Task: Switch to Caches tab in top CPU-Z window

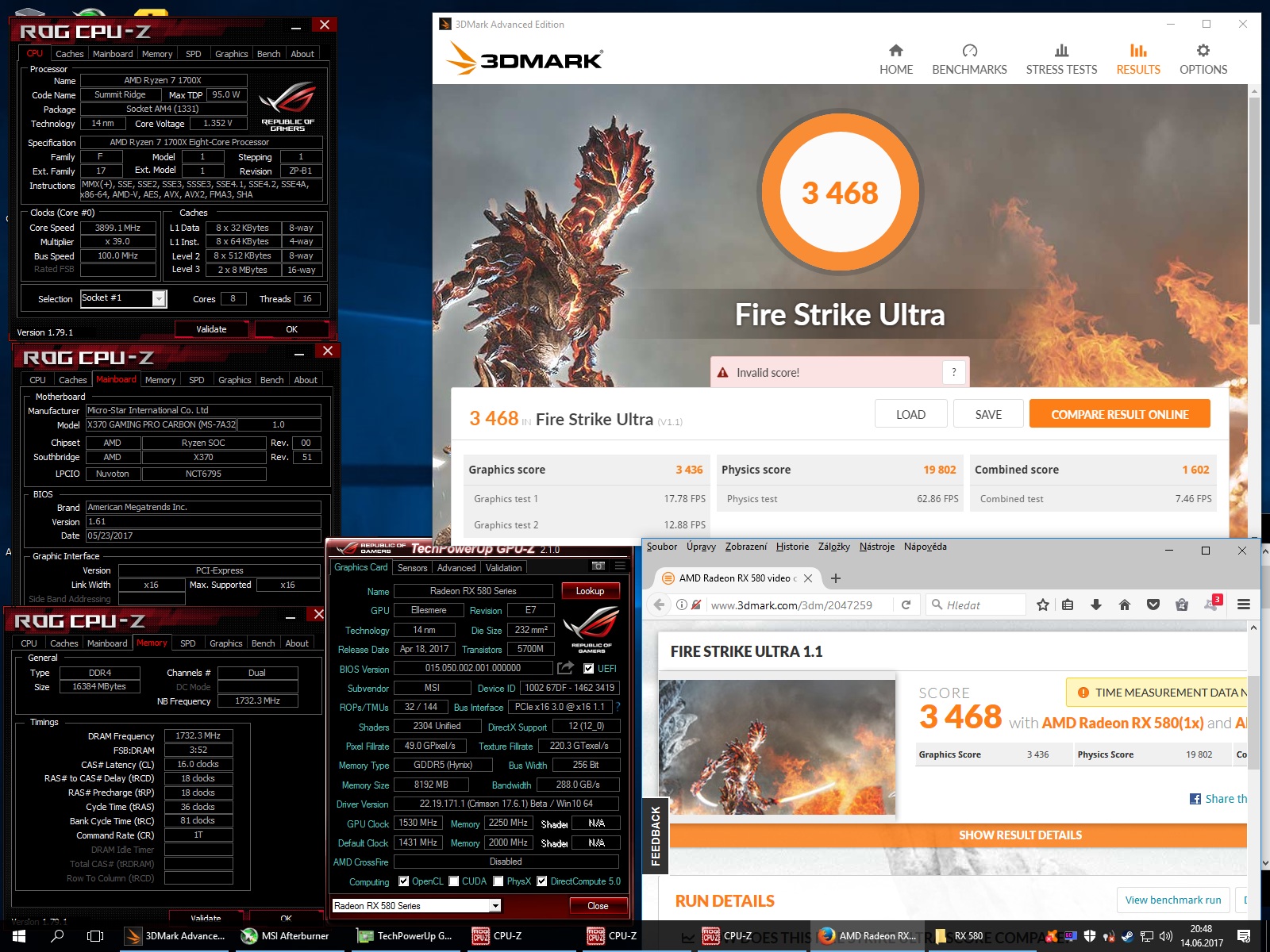Action: pyautogui.click(x=69, y=54)
